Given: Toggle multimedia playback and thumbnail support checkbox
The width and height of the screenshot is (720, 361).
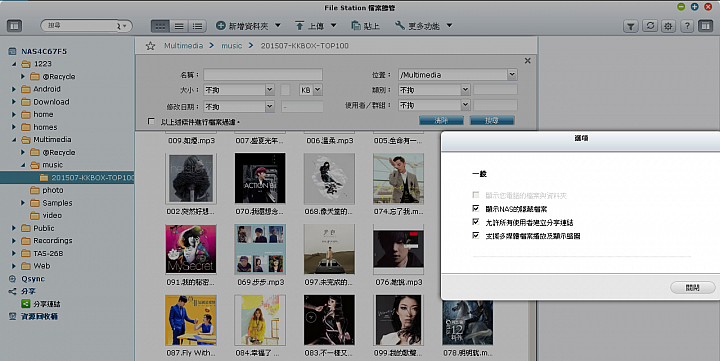Looking at the screenshot, I should coord(476,235).
